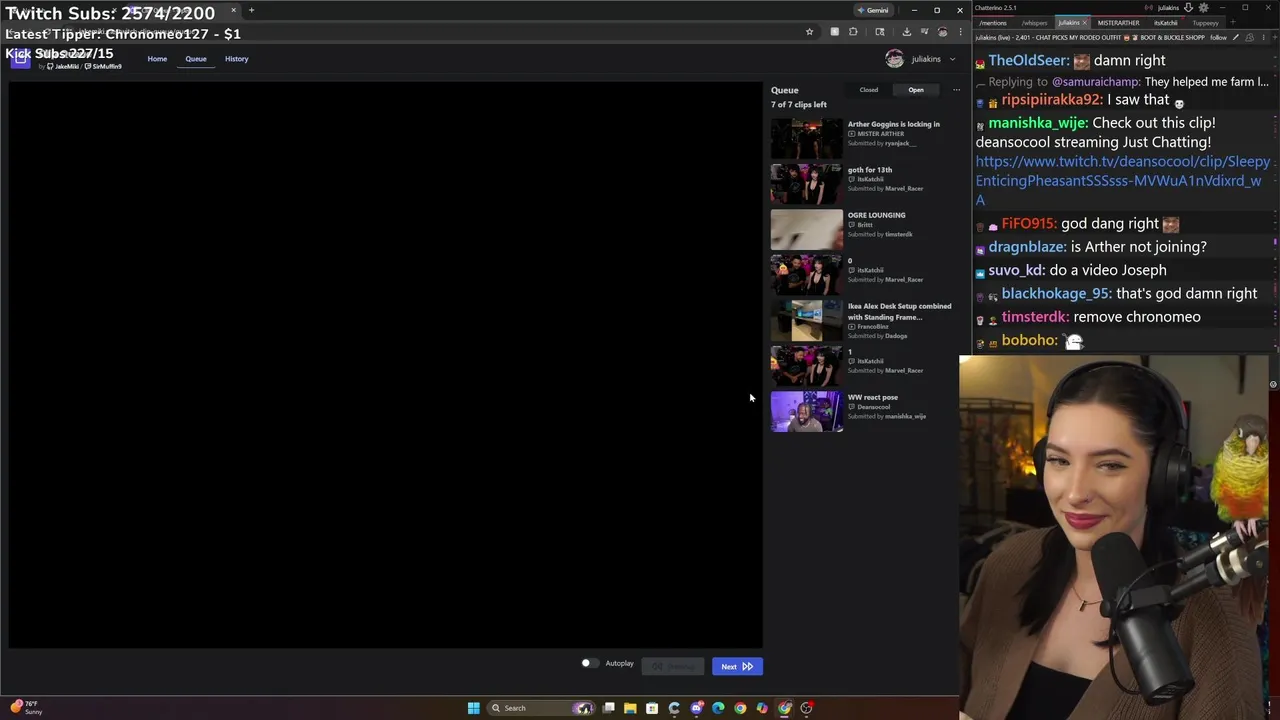The width and height of the screenshot is (1280, 720).
Task: Select the clip titled '0' by itsKatchii
Action: (850, 261)
